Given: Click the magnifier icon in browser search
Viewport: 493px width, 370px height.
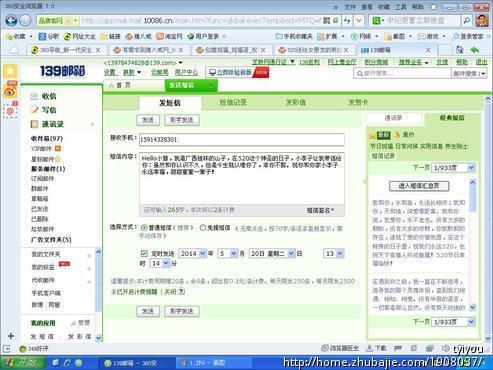Looking at the screenshot, I should click(x=467, y=21).
